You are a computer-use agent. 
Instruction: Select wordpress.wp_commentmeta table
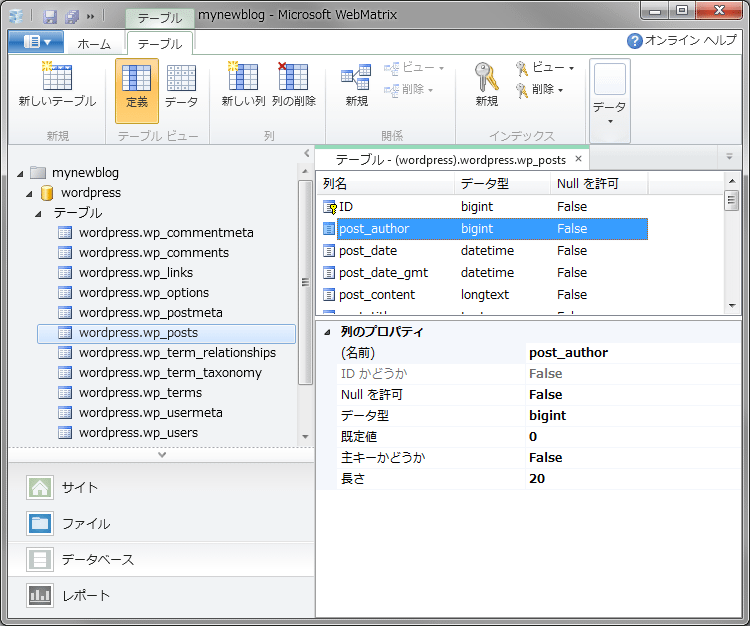point(166,233)
